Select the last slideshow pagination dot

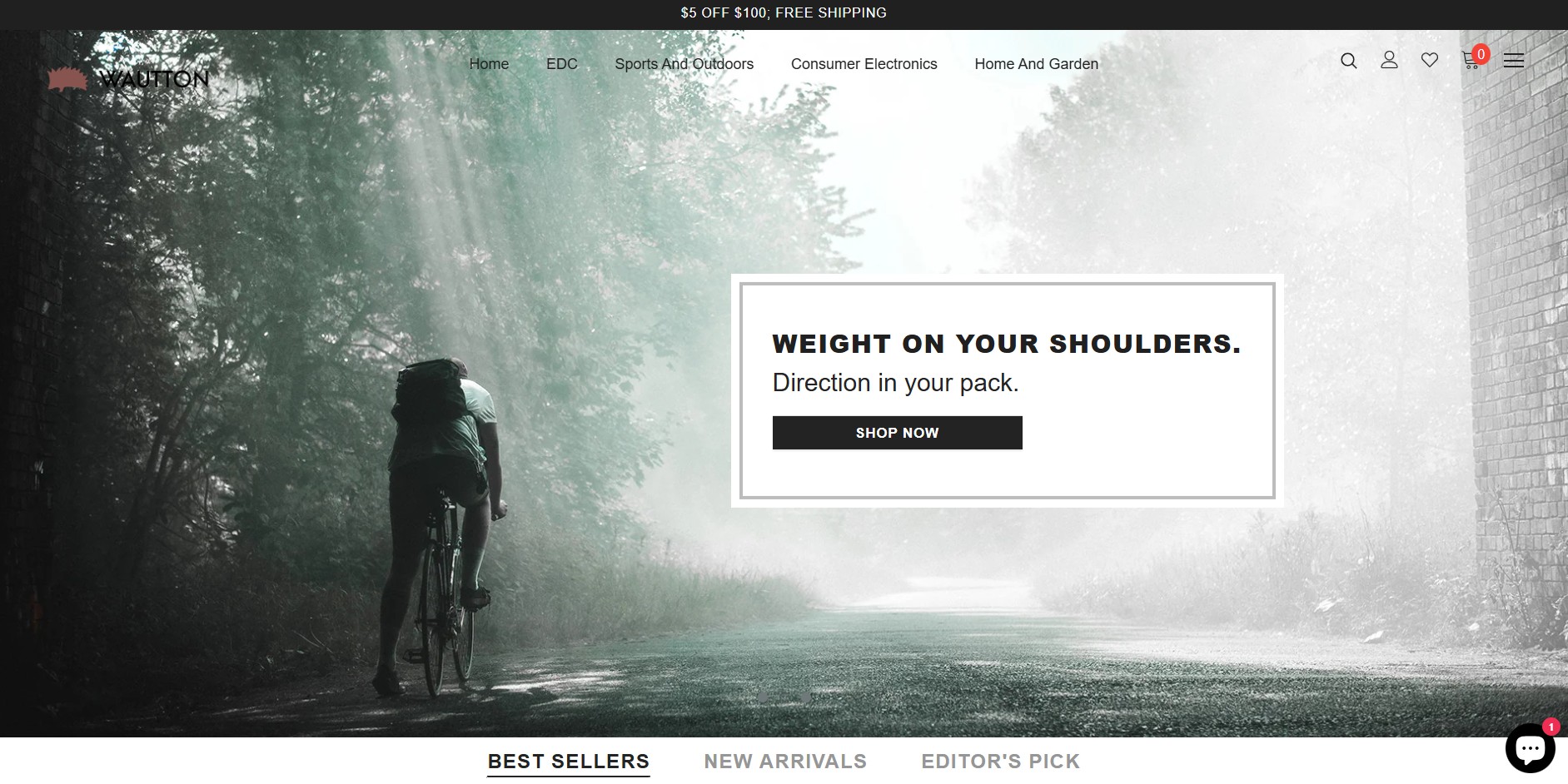coord(804,697)
